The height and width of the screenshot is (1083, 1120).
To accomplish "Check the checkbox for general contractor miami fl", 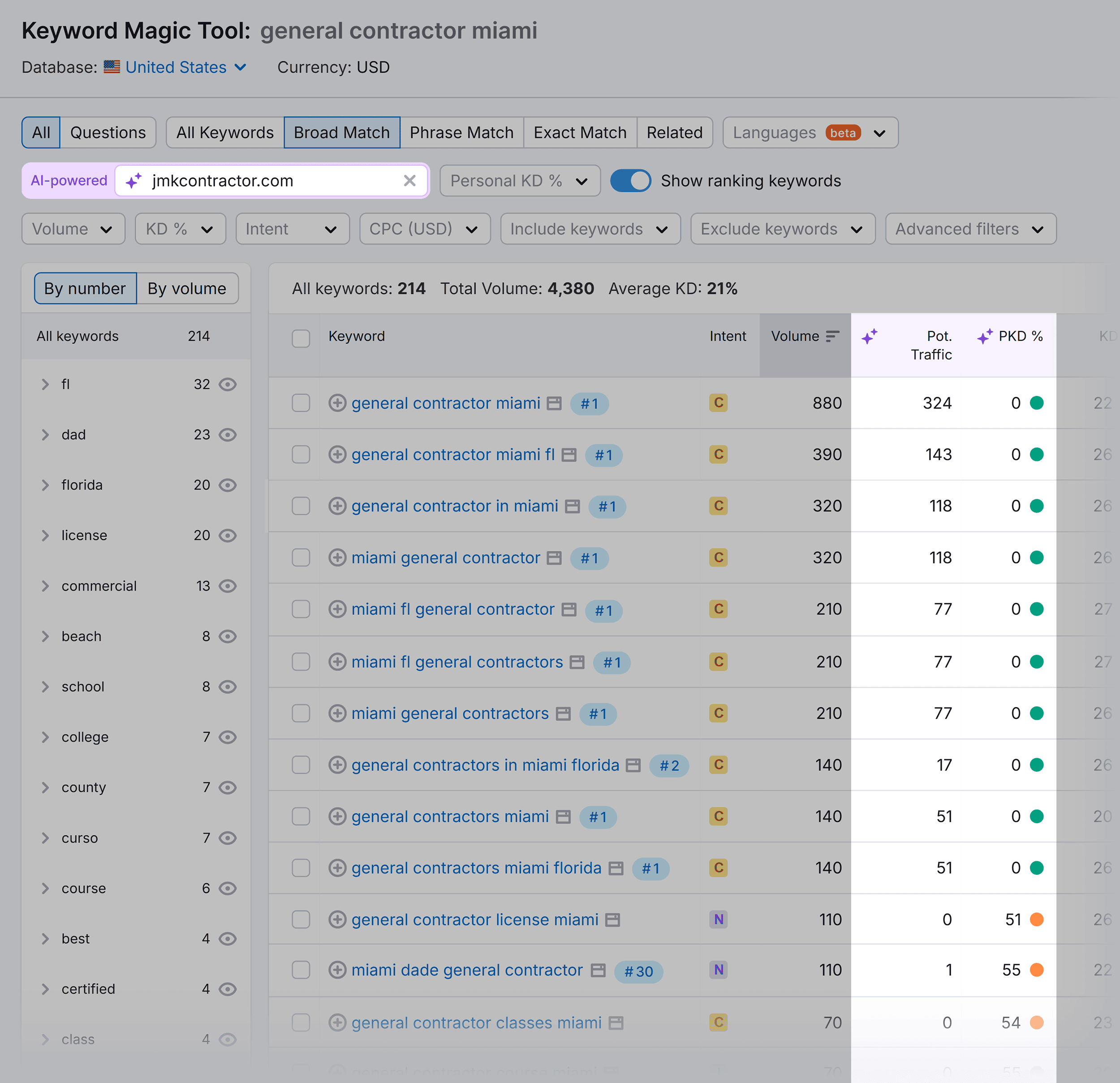I will [x=301, y=455].
